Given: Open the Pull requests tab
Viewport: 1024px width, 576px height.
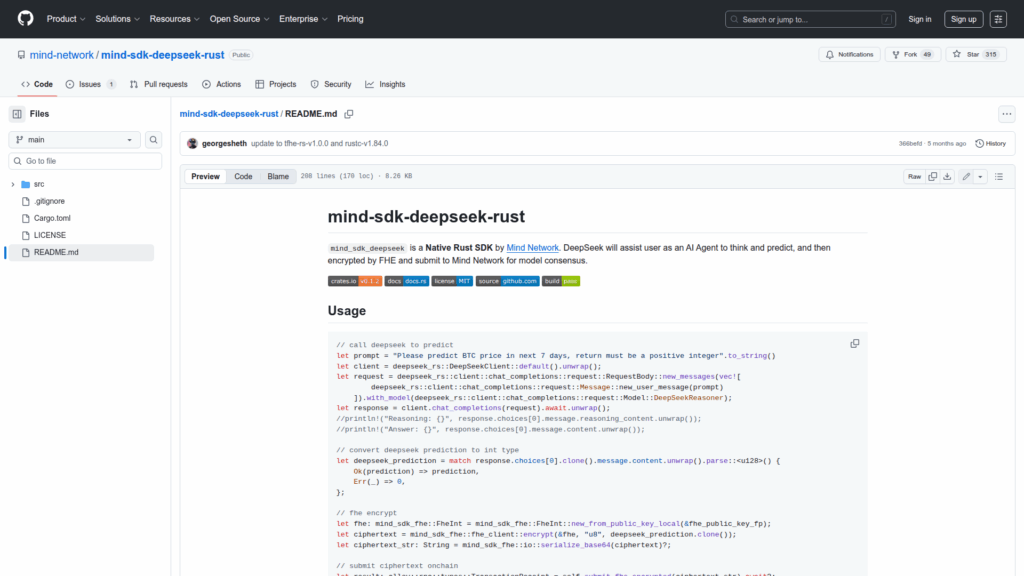Looking at the screenshot, I should [158, 84].
